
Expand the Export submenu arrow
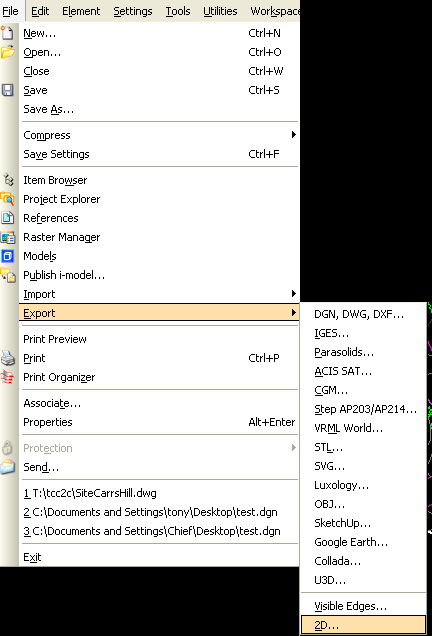point(294,313)
